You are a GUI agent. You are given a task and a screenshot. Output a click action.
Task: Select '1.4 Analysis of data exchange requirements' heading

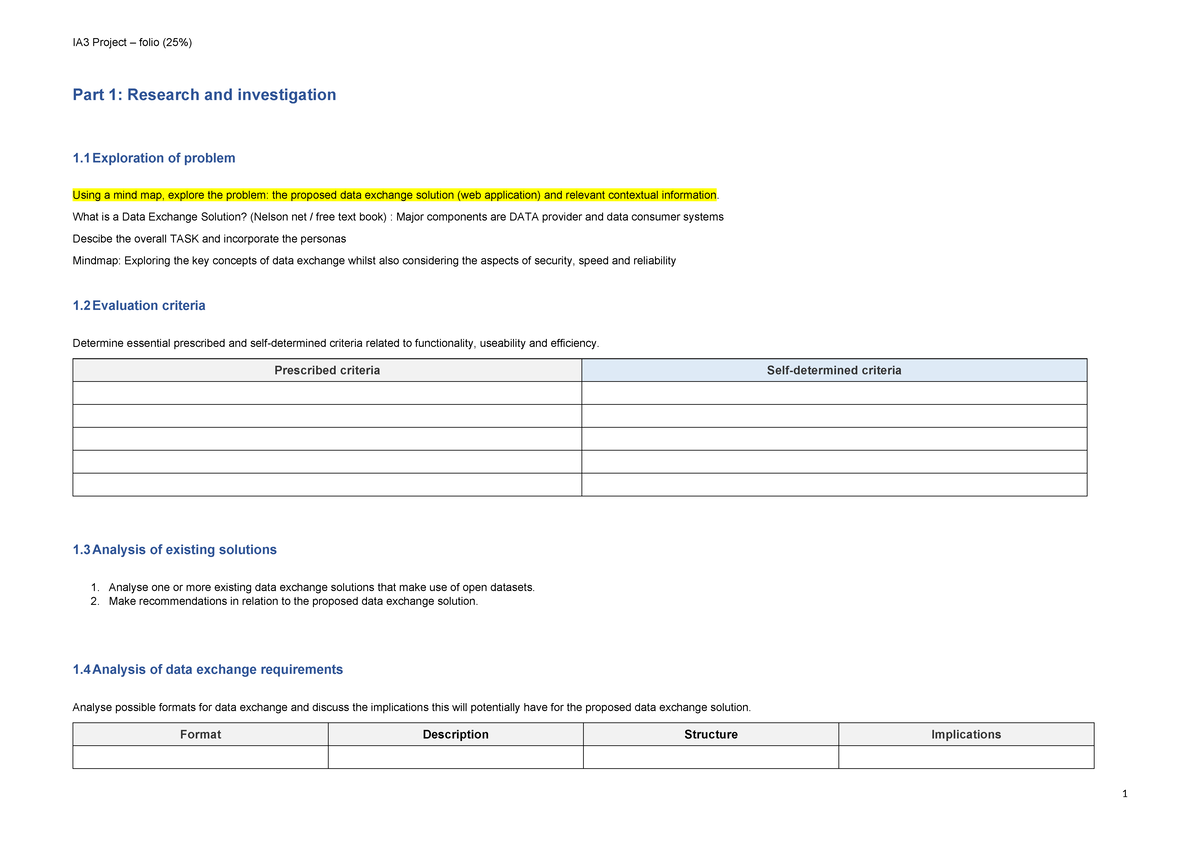[x=208, y=670]
